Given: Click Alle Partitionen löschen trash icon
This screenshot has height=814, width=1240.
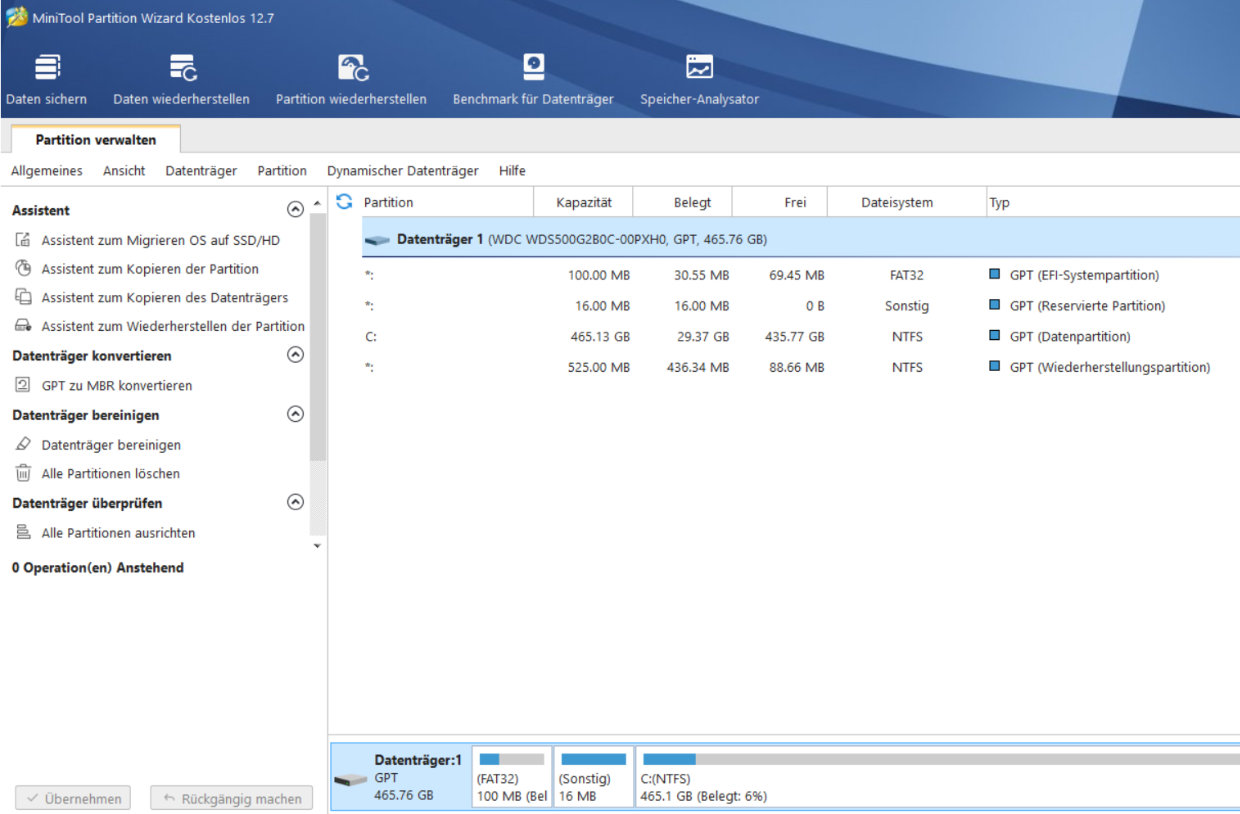Looking at the screenshot, I should point(23,473).
